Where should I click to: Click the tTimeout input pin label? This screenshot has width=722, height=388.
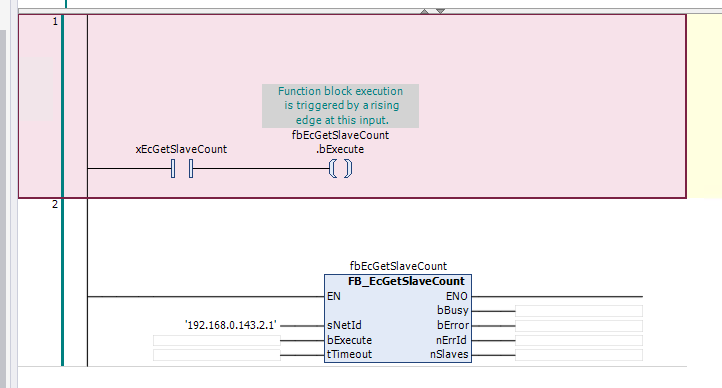tap(349, 354)
